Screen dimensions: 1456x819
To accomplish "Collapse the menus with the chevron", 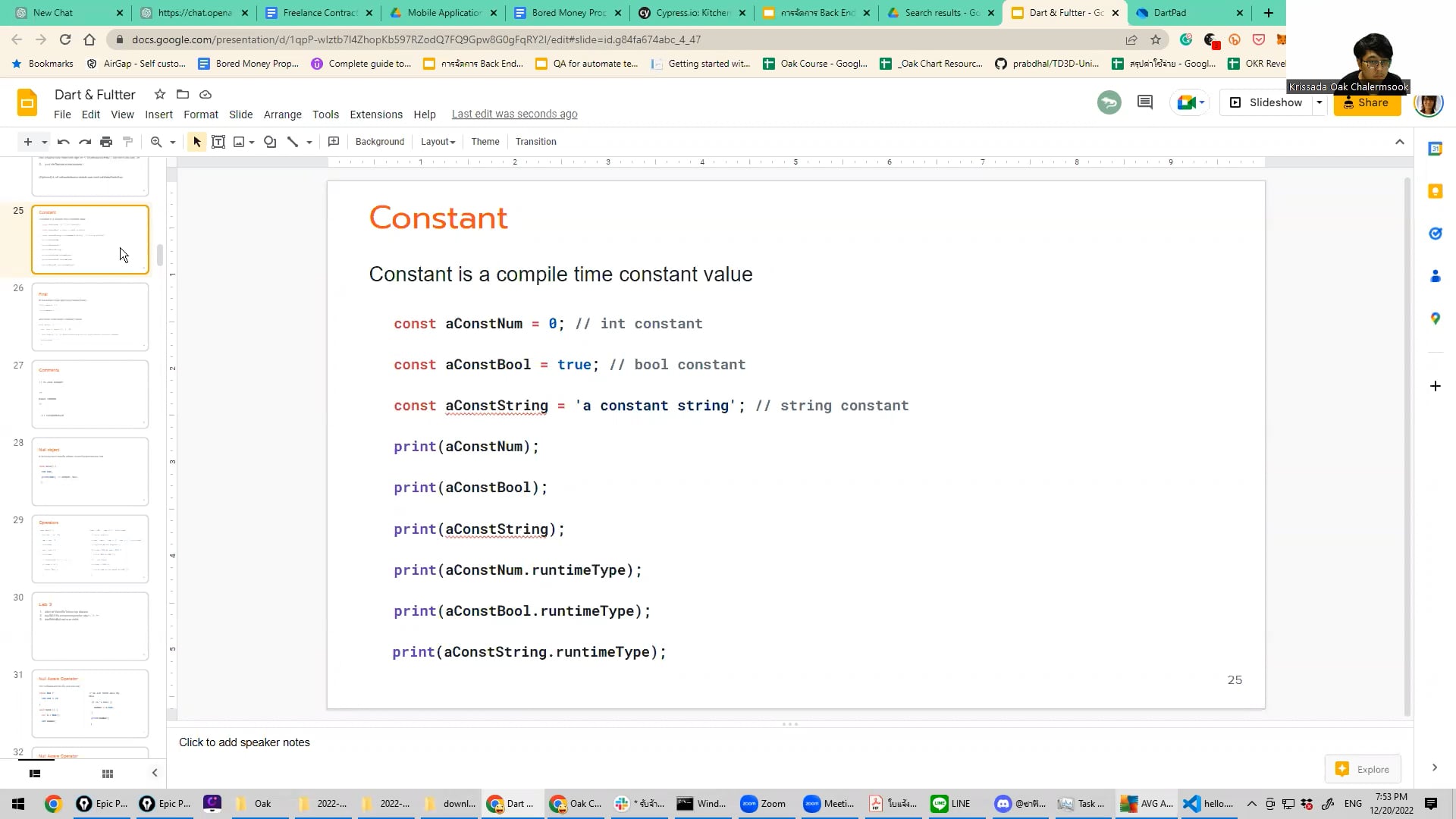I will [1400, 141].
